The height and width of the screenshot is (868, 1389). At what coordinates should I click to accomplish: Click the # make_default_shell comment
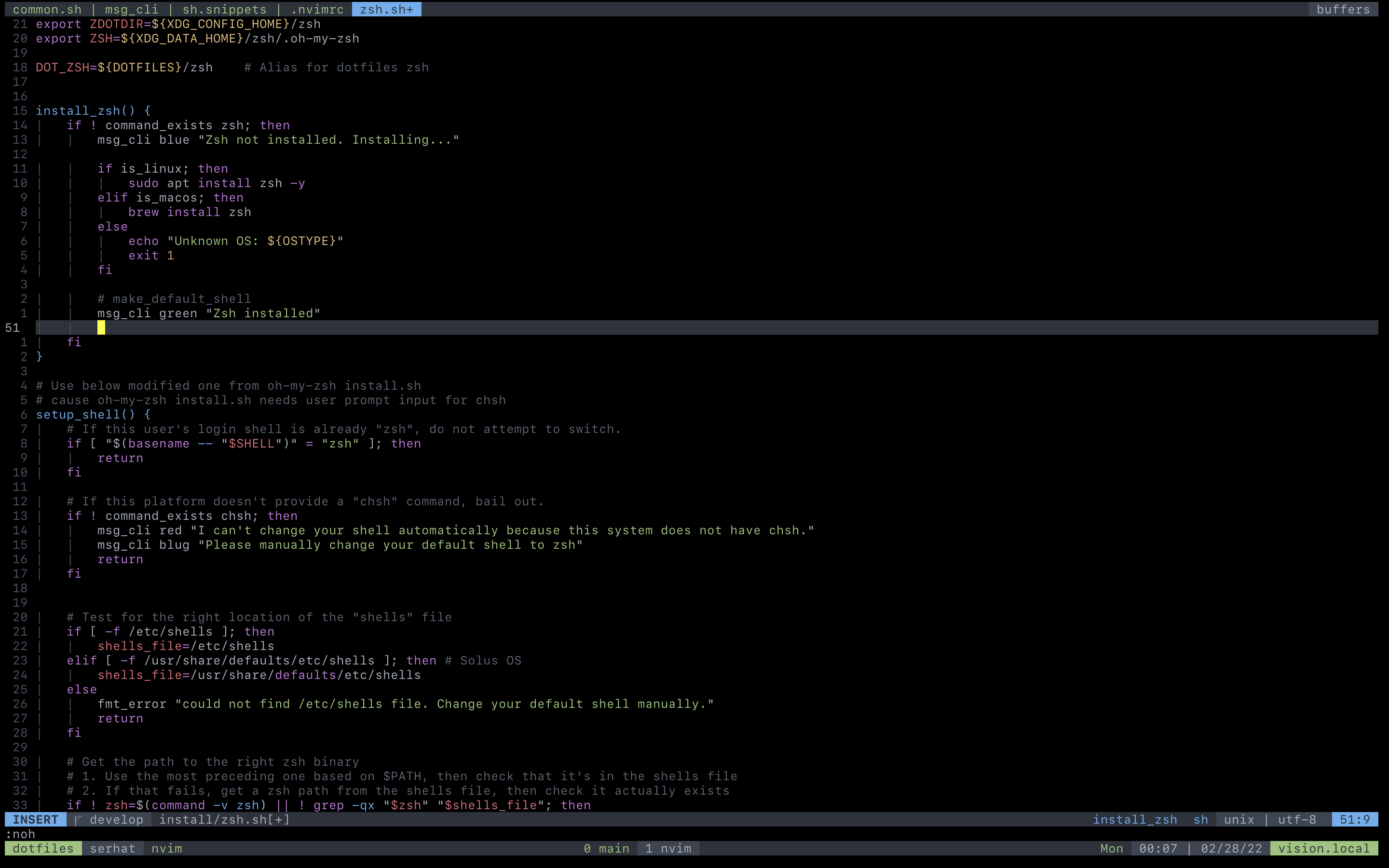tap(174, 298)
